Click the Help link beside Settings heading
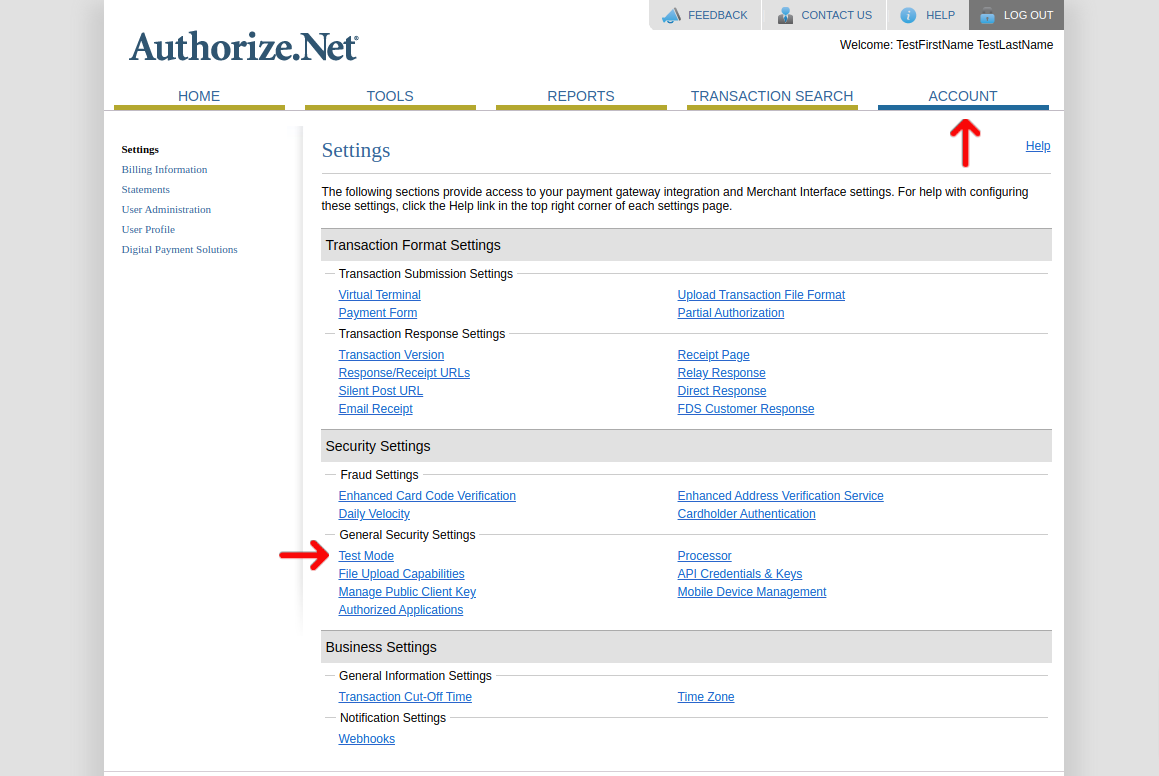The width and height of the screenshot is (1159, 776). pos(1038,146)
